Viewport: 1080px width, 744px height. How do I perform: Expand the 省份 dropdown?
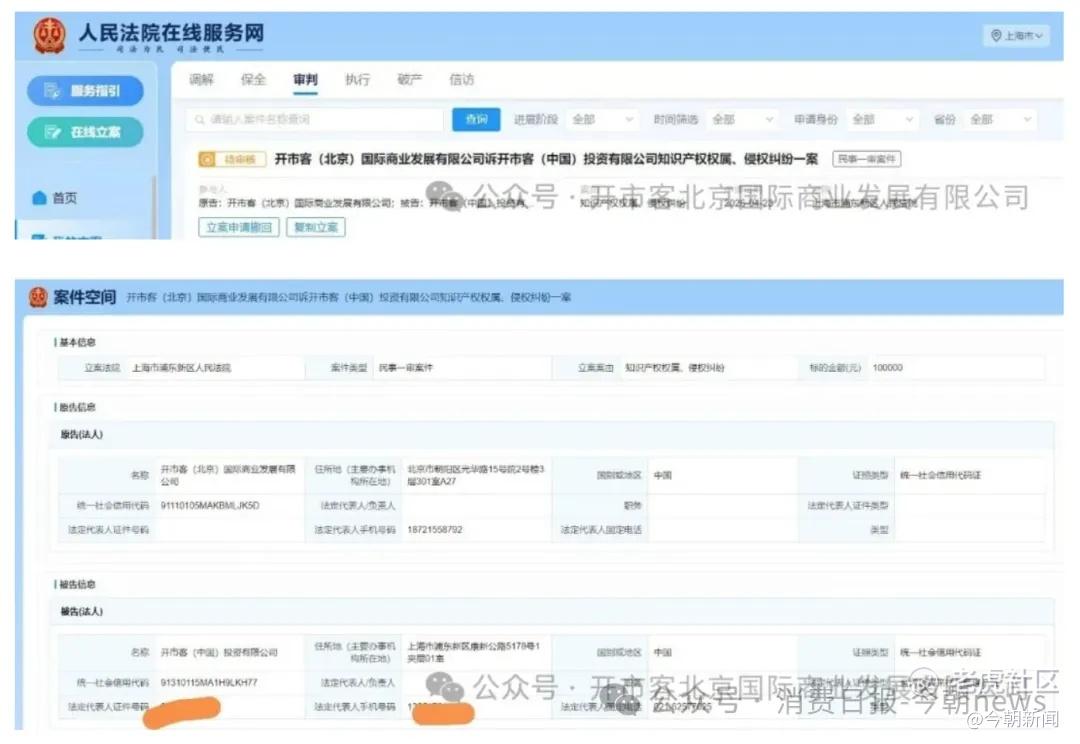[1000, 120]
